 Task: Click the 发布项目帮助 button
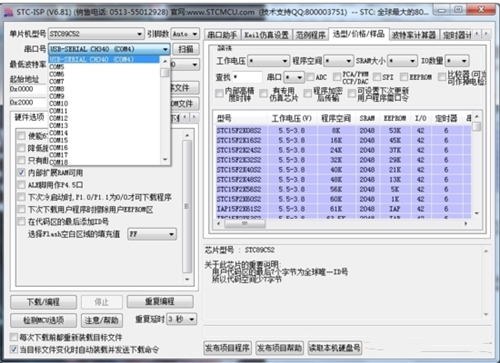click(x=280, y=348)
